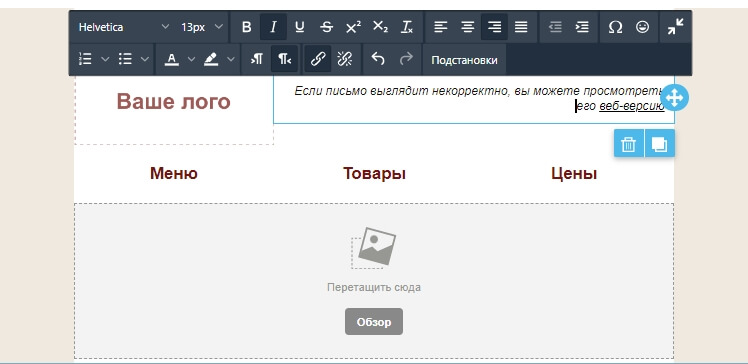Insert a numbered list
This screenshot has width=748, height=364.
tap(85, 59)
